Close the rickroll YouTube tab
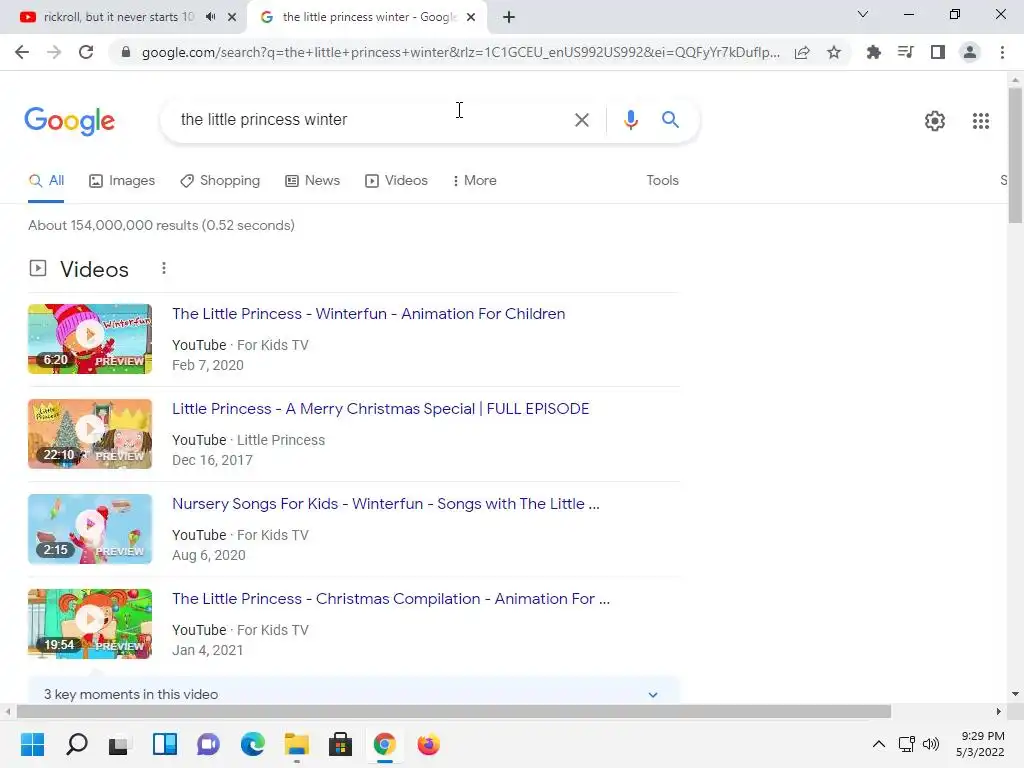Screen dimensions: 1024x768 232,17
